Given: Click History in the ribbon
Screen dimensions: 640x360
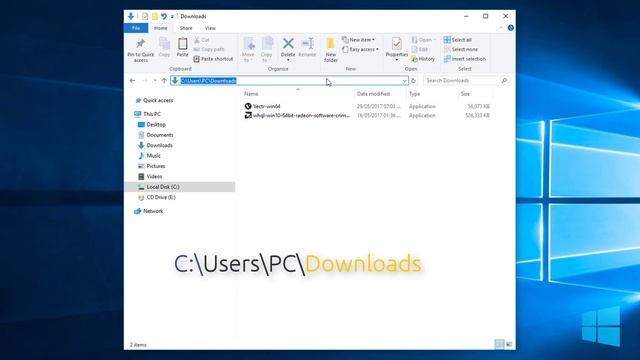Looking at the screenshot, I should pyautogui.click(x=423, y=59).
